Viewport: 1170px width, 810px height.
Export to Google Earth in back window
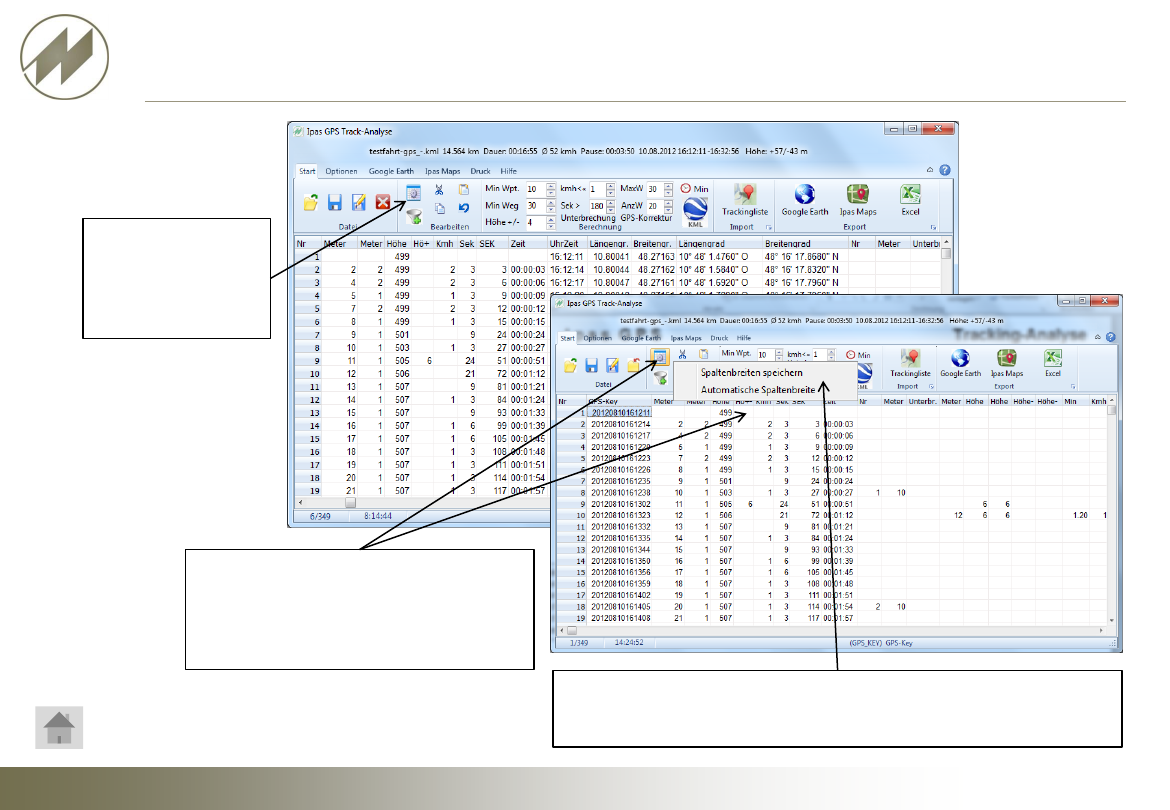coord(804,201)
